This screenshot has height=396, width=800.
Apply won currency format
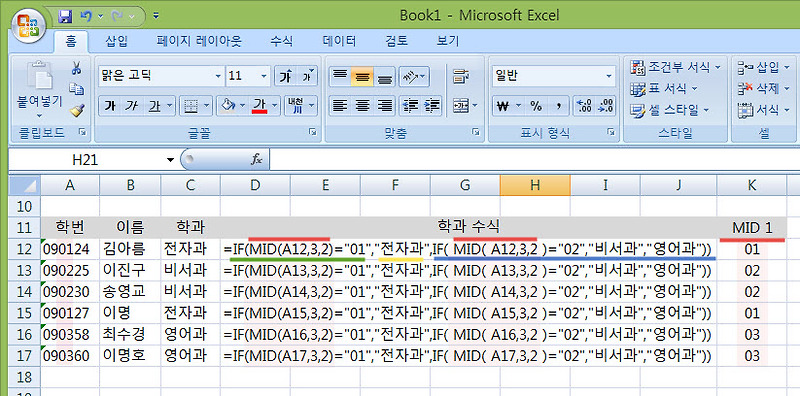(x=504, y=106)
